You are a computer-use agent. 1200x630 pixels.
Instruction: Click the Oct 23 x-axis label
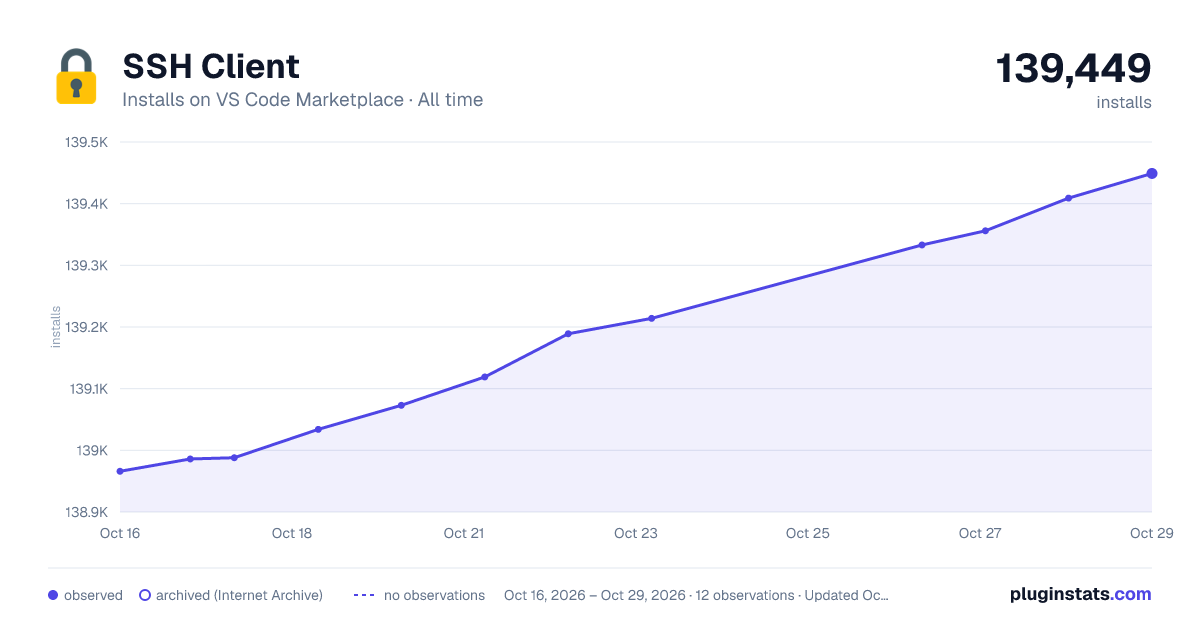(636, 533)
